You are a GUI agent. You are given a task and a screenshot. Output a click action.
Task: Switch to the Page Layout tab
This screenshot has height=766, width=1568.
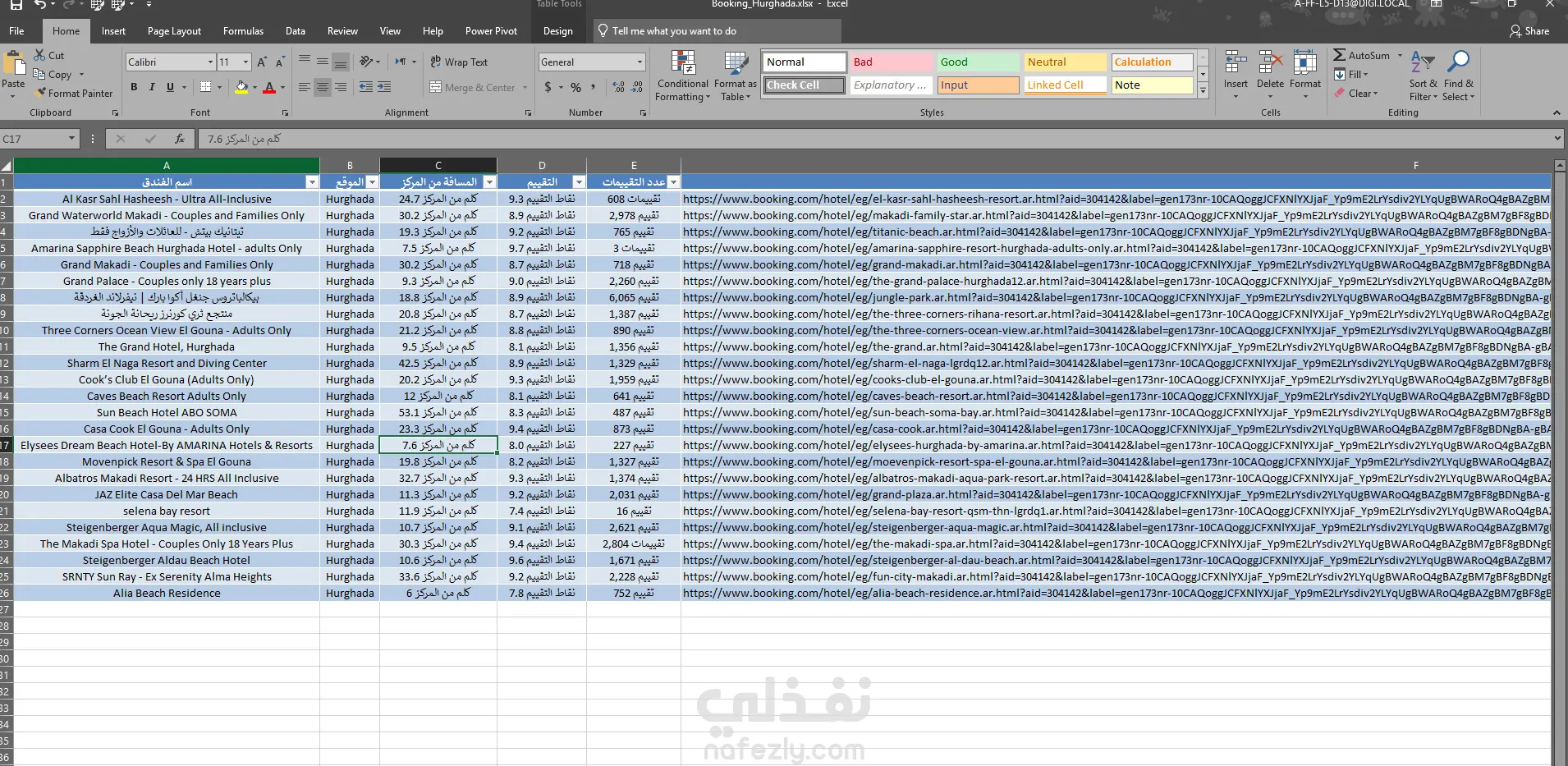pos(174,31)
